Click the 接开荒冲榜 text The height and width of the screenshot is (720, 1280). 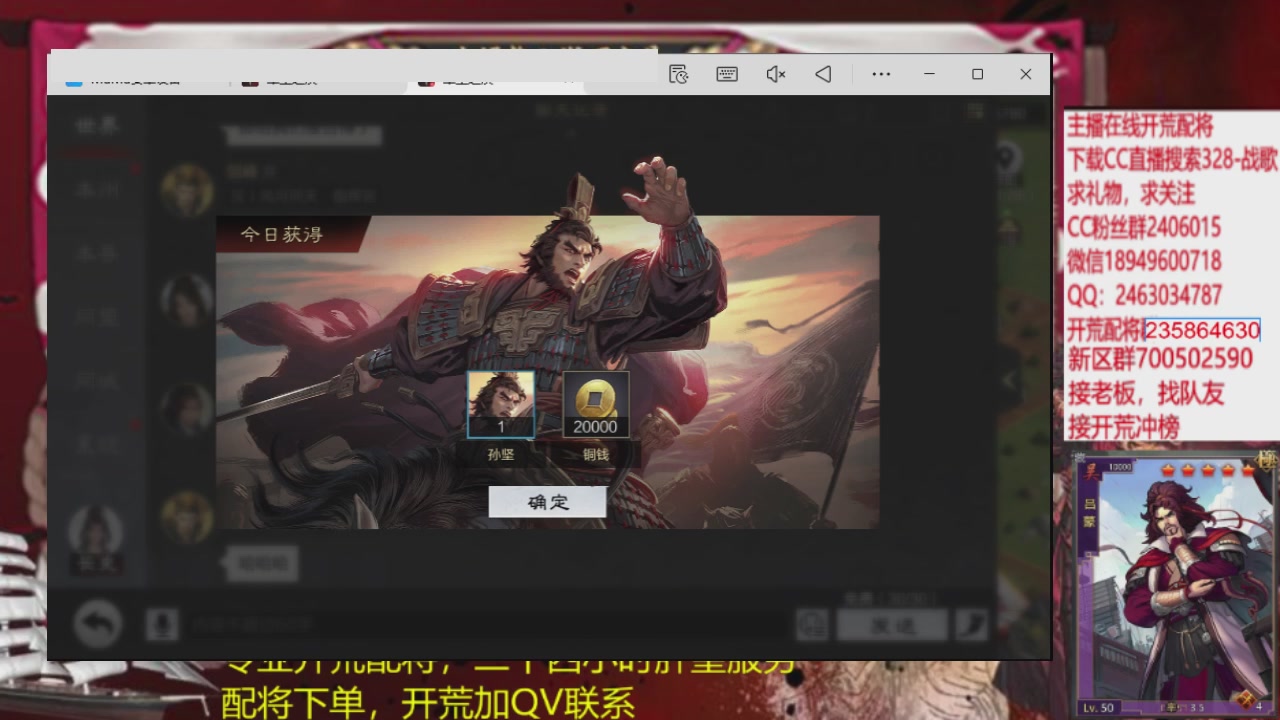coord(1123,426)
